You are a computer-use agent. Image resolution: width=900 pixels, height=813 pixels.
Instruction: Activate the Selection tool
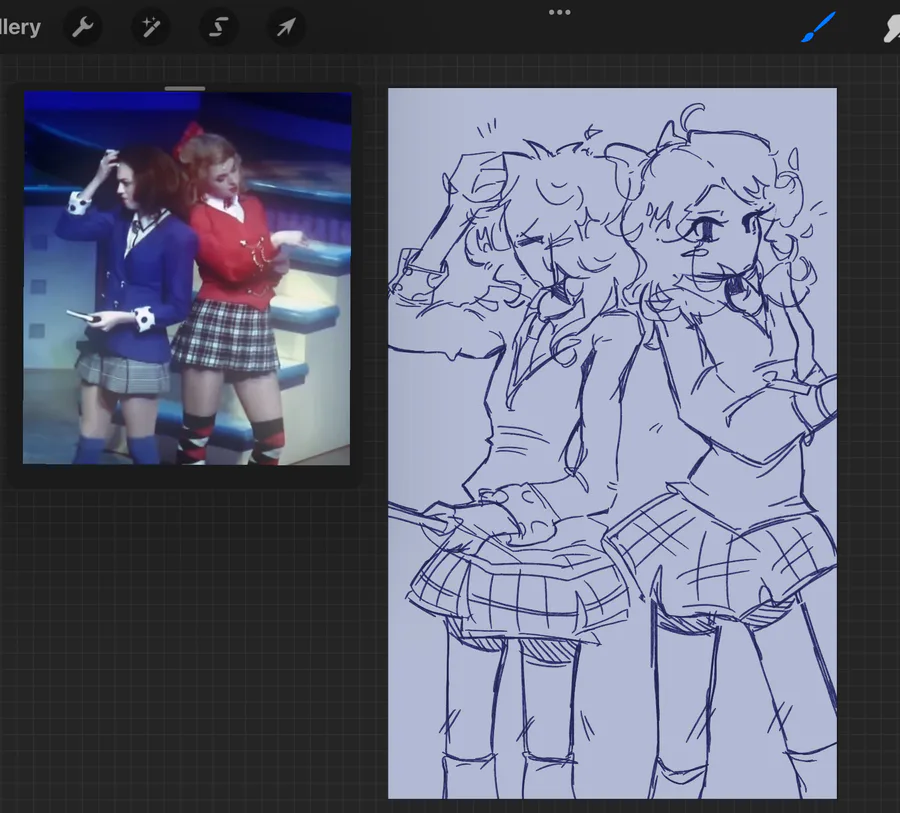pyautogui.click(x=218, y=27)
